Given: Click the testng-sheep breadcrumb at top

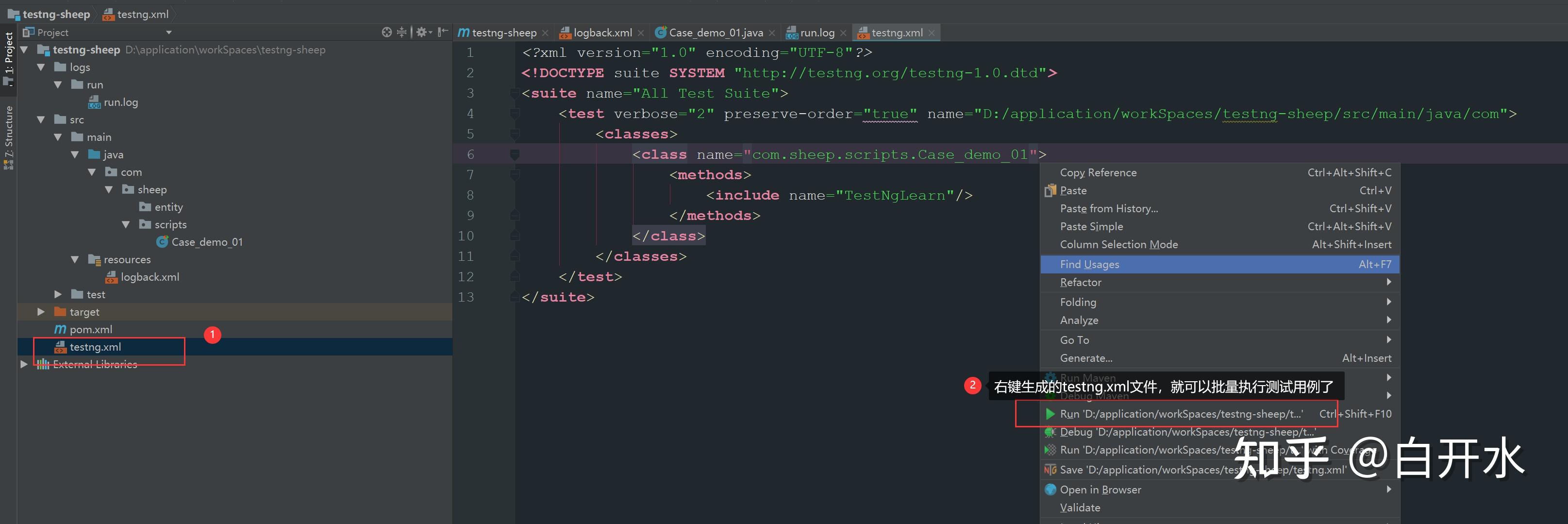Looking at the screenshot, I should coord(56,14).
